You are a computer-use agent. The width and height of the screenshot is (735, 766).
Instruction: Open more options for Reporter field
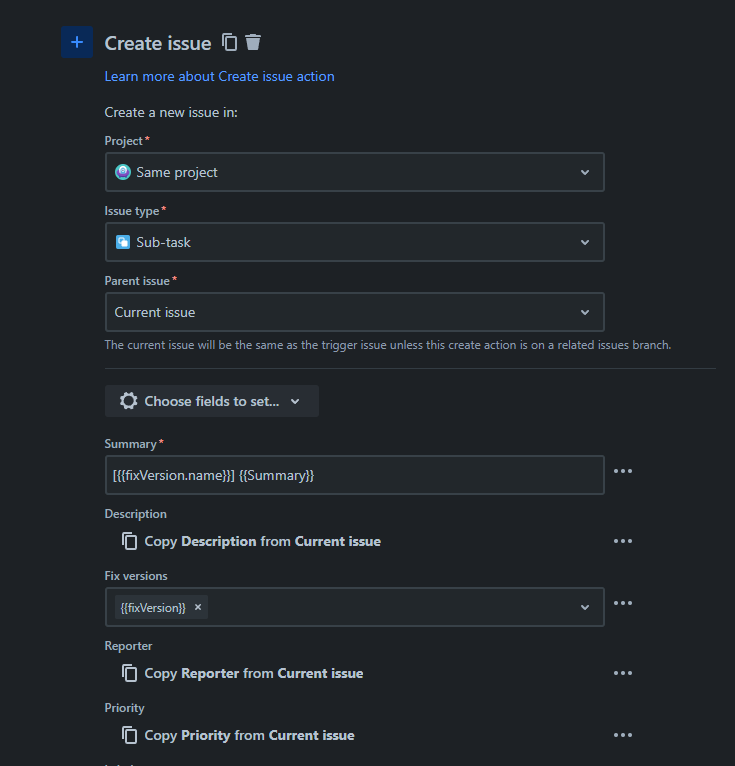tap(623, 673)
